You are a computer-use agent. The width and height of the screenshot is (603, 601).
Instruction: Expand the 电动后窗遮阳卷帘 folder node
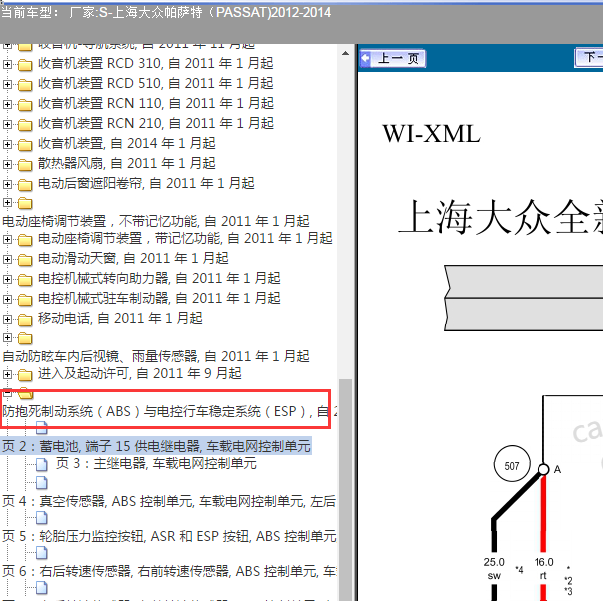[x=7, y=184]
